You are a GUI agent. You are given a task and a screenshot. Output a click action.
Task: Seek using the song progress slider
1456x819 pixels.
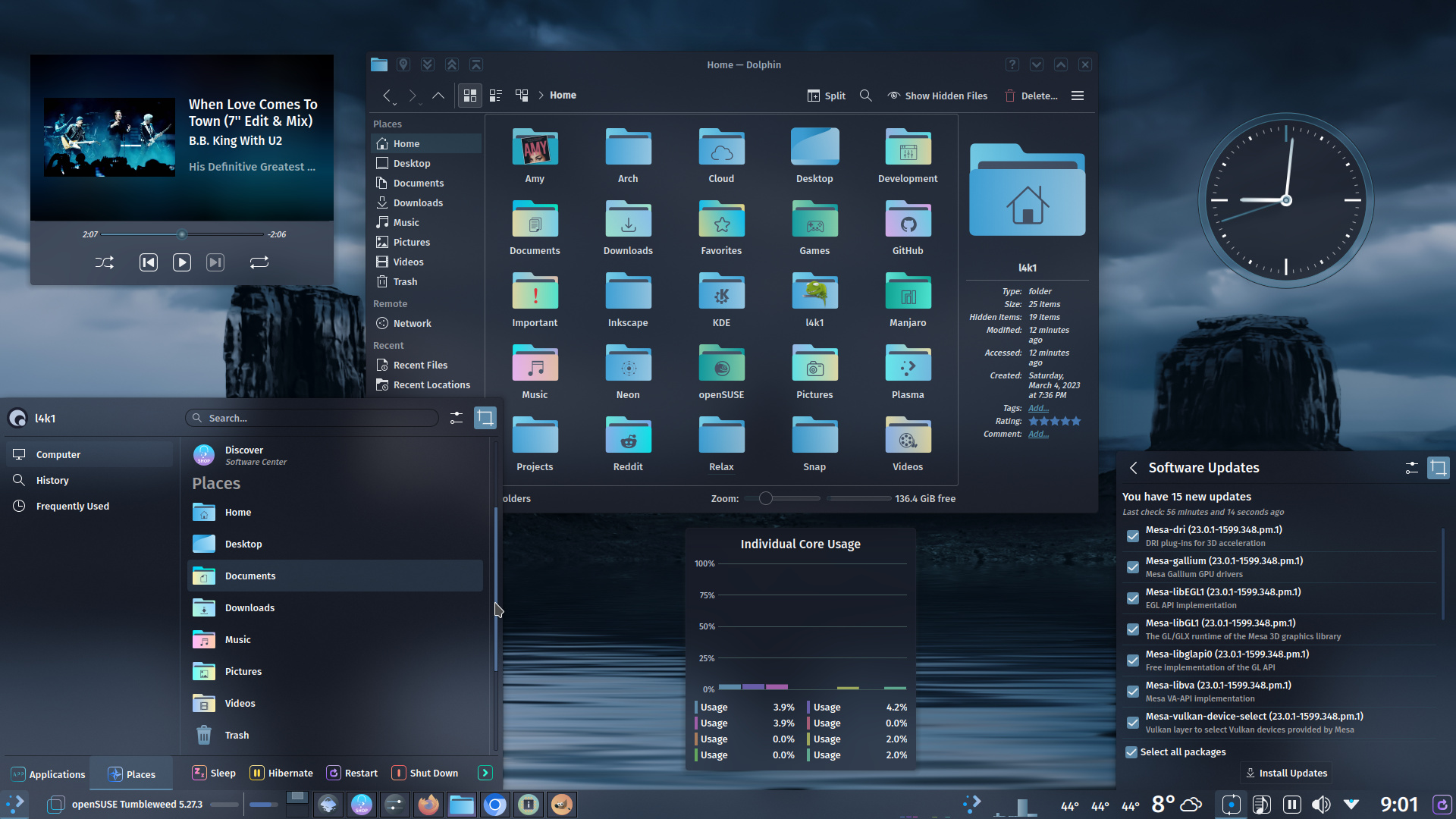click(182, 234)
